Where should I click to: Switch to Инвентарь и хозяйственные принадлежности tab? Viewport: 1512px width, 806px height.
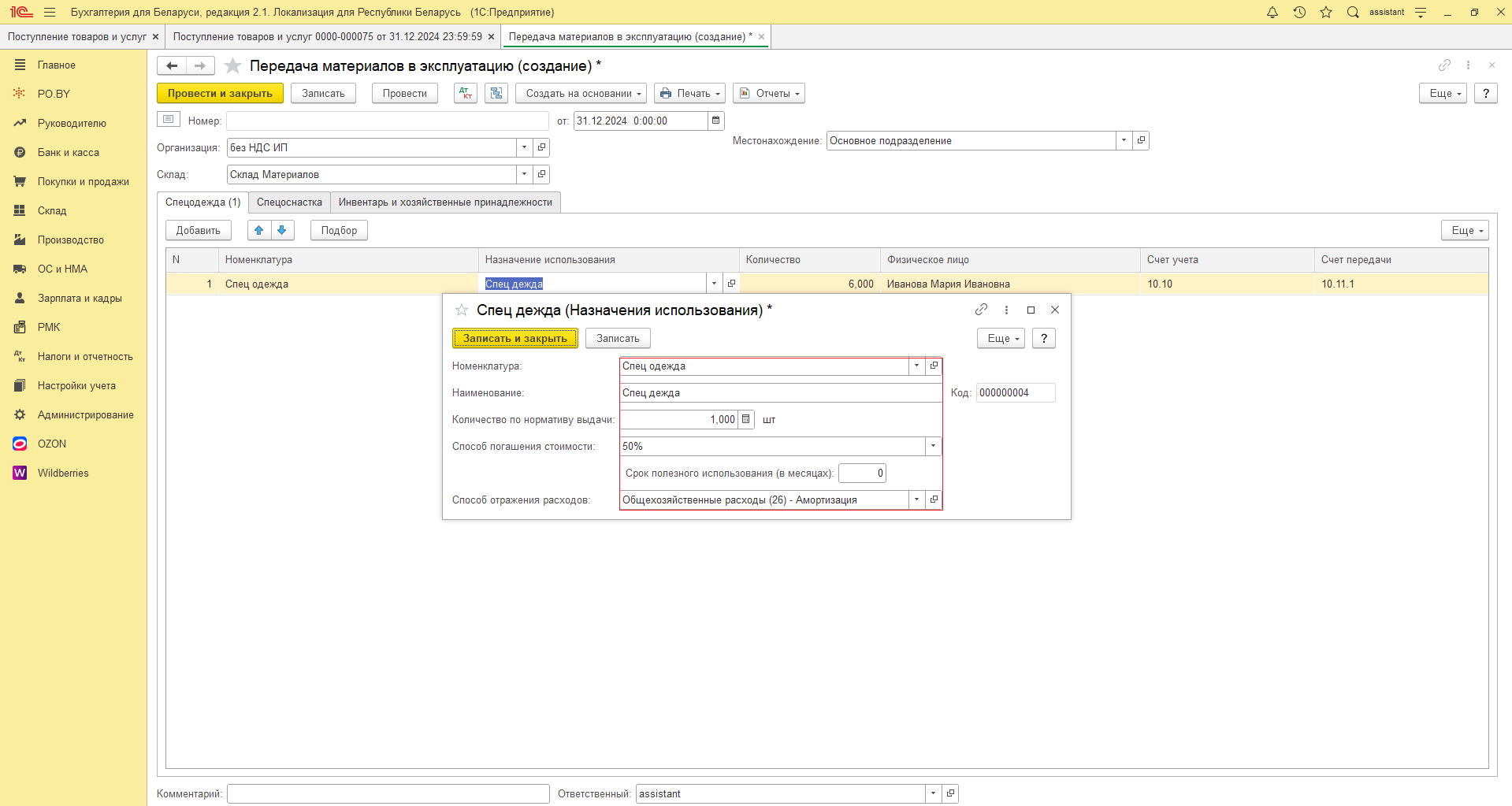point(445,202)
